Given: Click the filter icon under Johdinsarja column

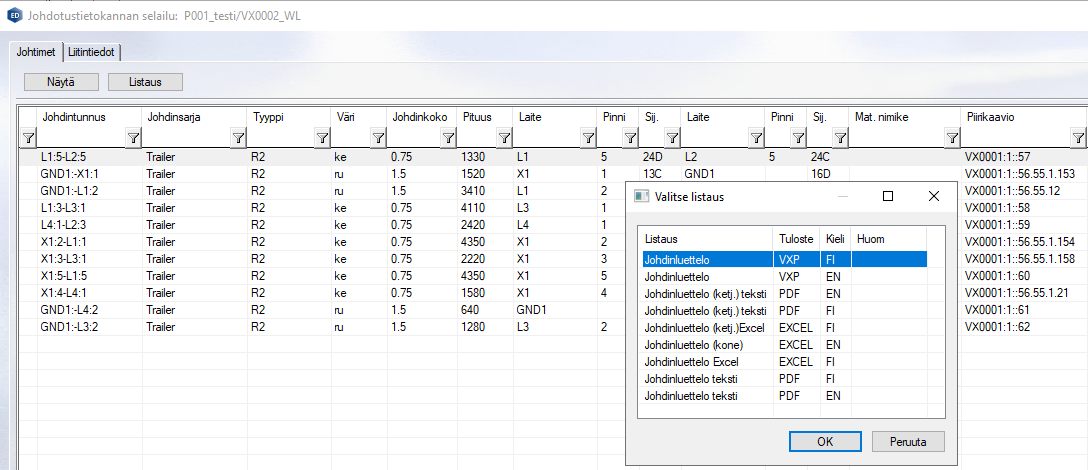Looking at the screenshot, I should click(x=238, y=138).
